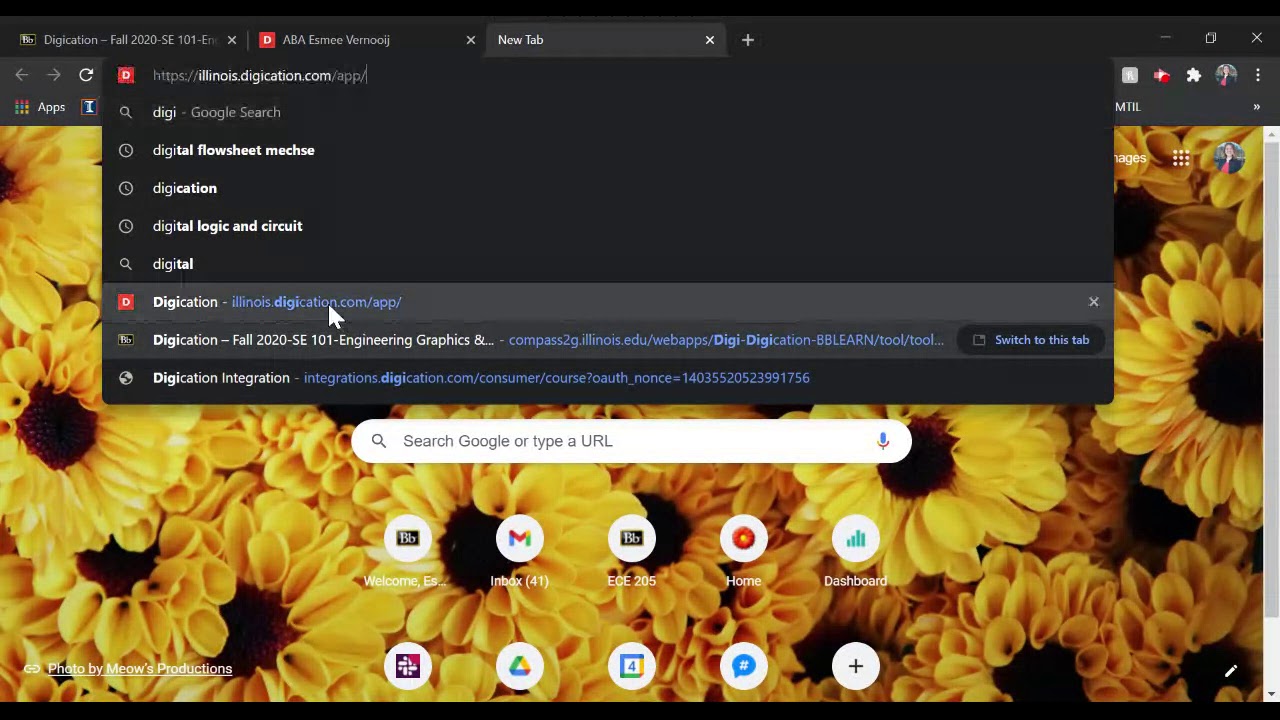Switch to ABA Esmee Vernooij tab
This screenshot has height=720, width=1280.
366,40
